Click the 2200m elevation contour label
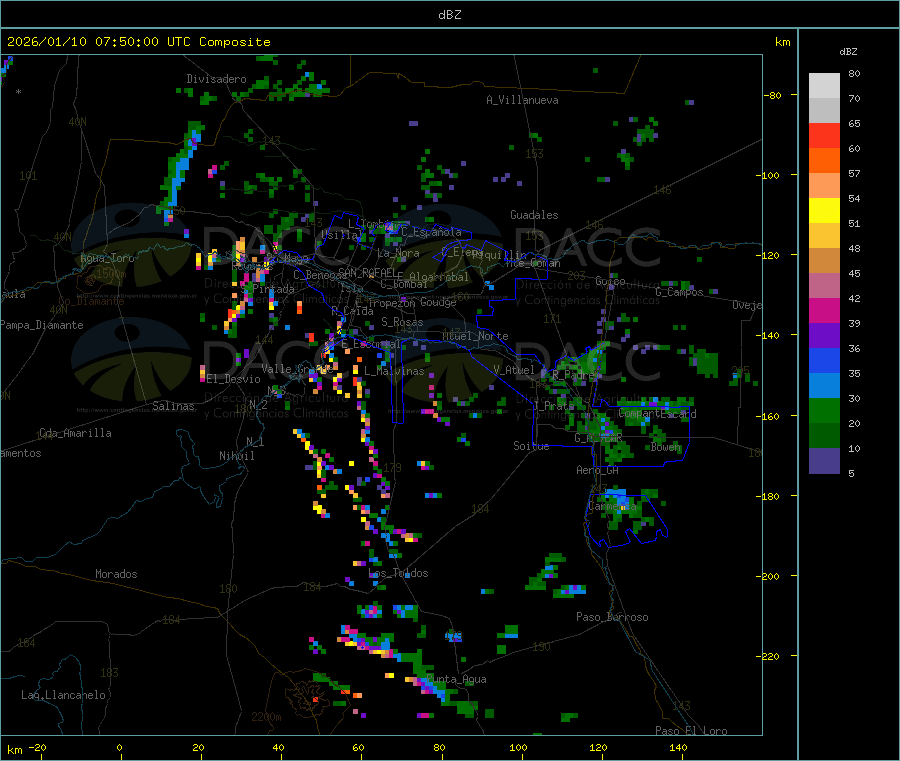Screen dimensions: 900x761 click(266, 717)
